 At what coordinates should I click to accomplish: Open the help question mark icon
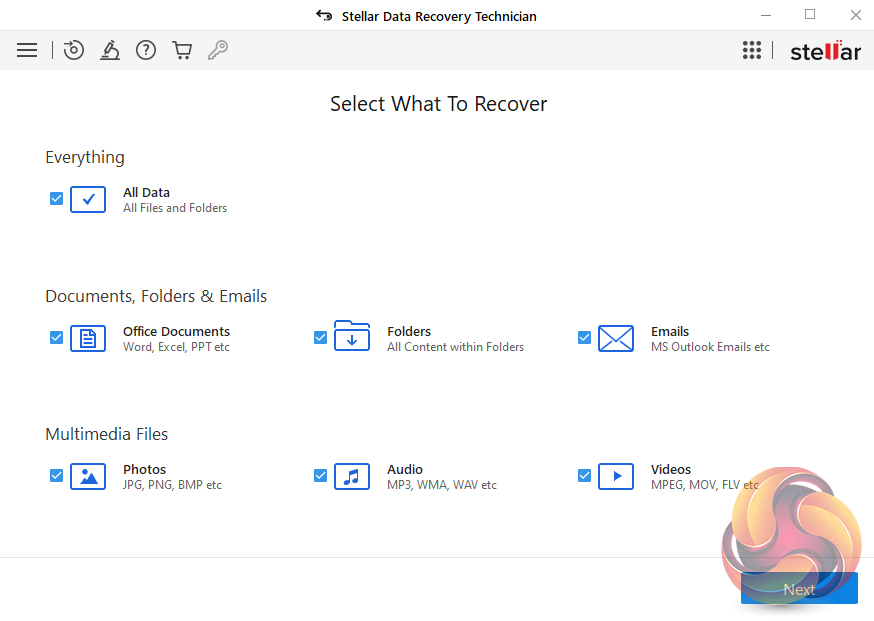pyautogui.click(x=146, y=50)
